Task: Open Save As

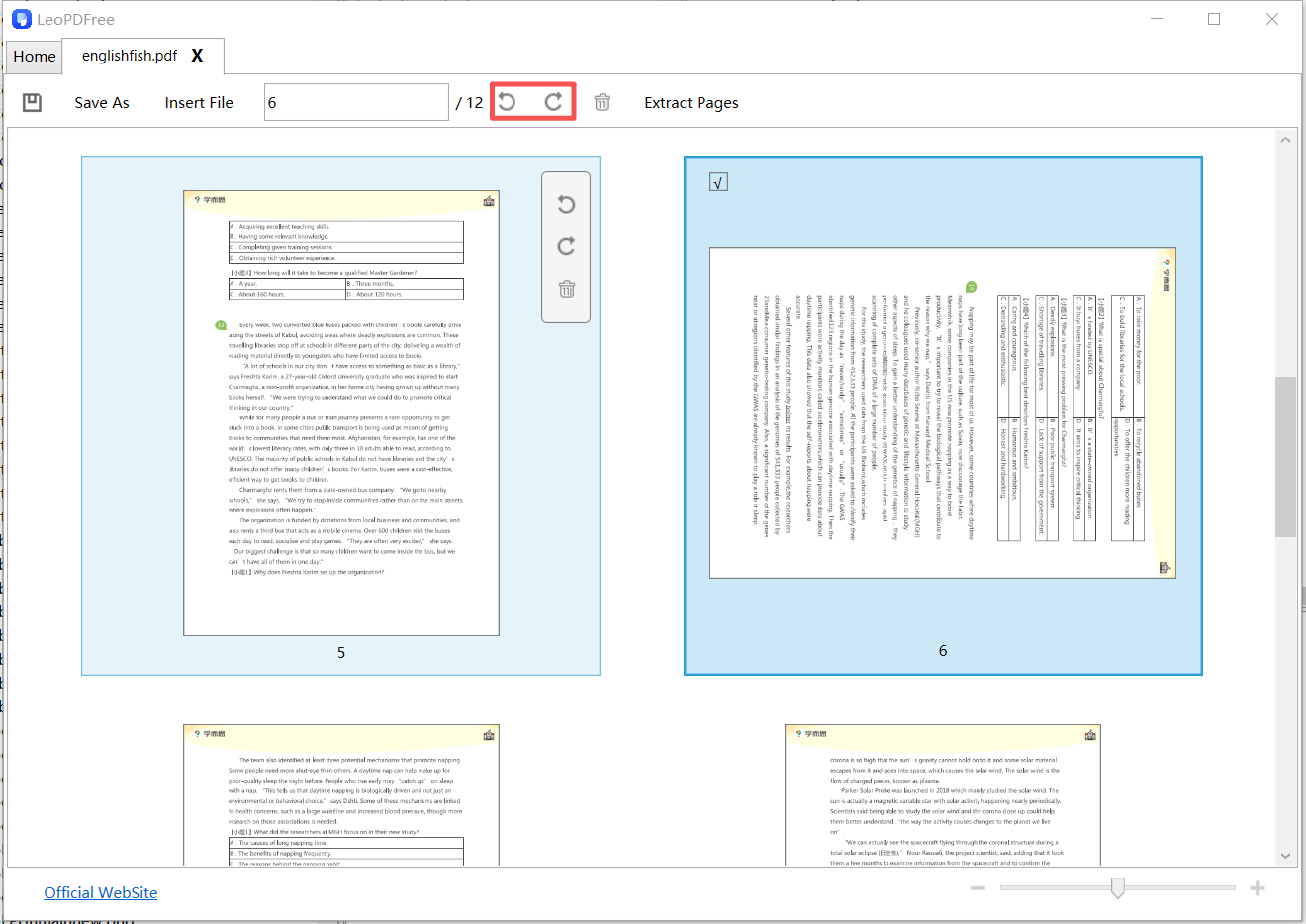Action: coord(101,102)
